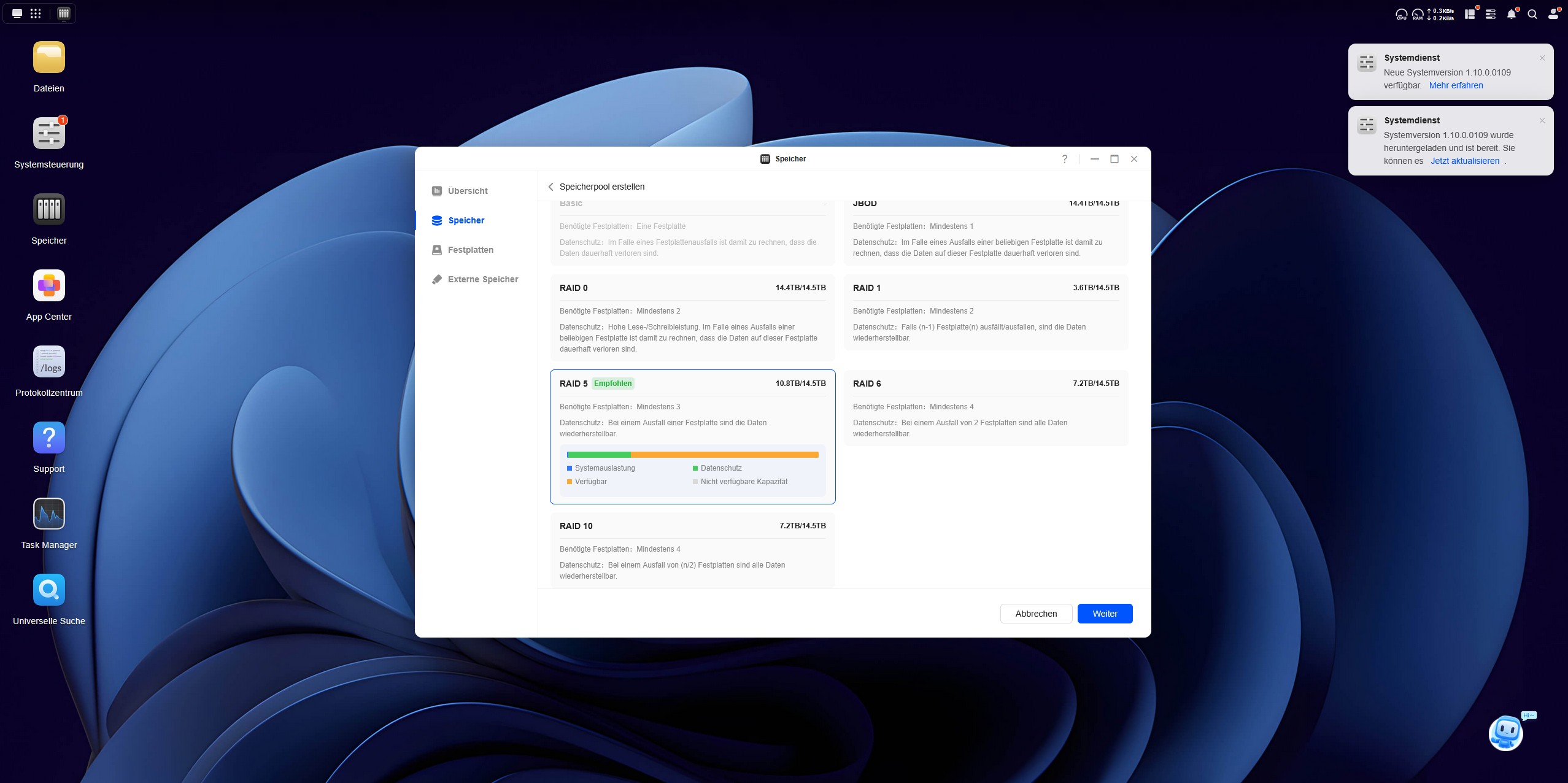This screenshot has width=1568, height=783.
Task: Select the RAID 6 option card
Action: pos(986,407)
